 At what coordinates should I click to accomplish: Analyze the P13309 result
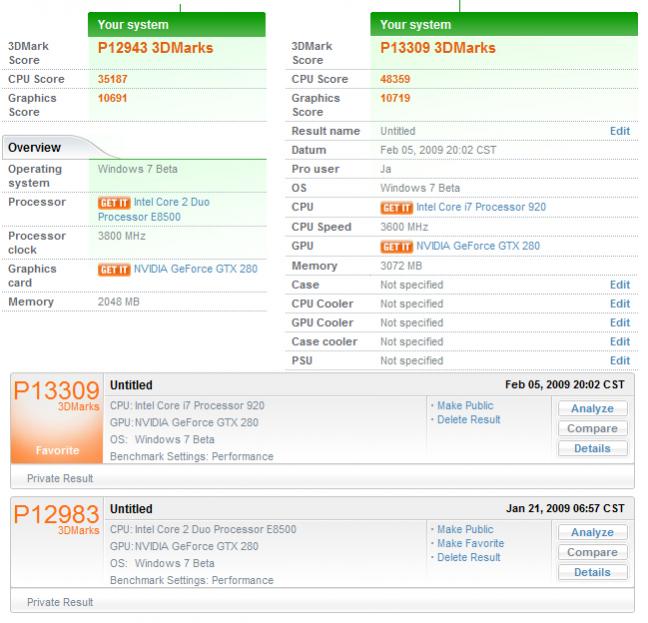(x=592, y=409)
